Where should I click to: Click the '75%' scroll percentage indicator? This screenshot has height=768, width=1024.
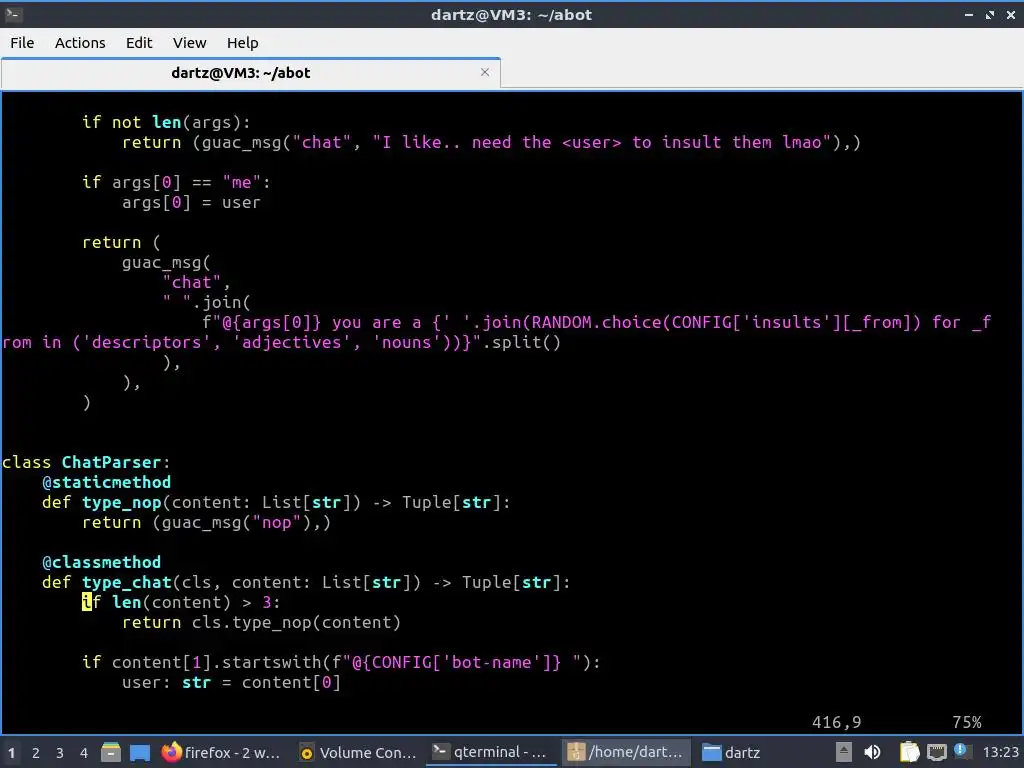point(967,722)
